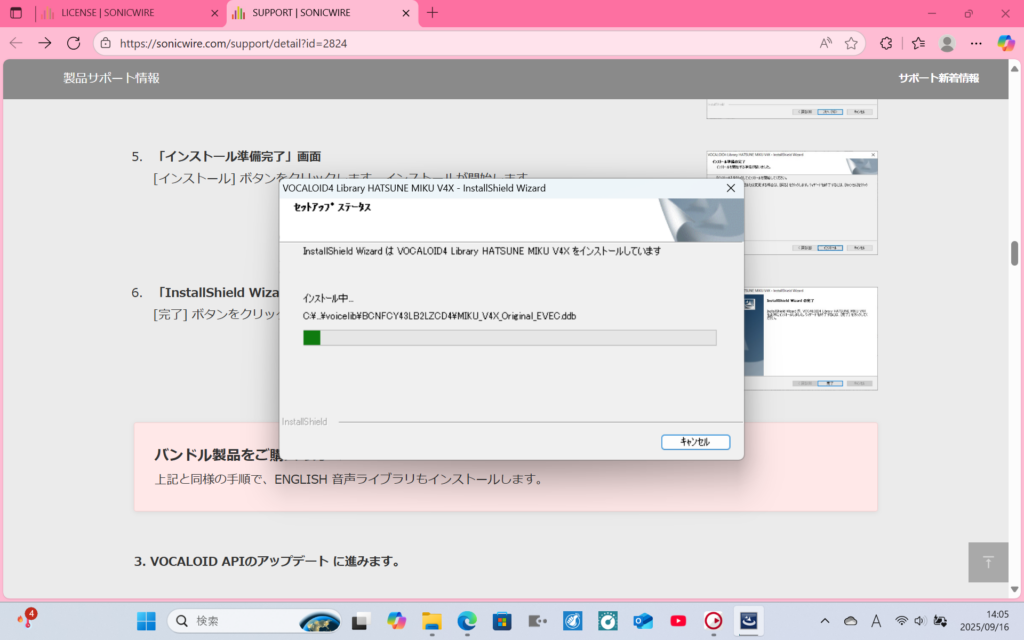Click the キャンセル button in the installer
Screen dimensions: 1024x640
[x=695, y=442]
